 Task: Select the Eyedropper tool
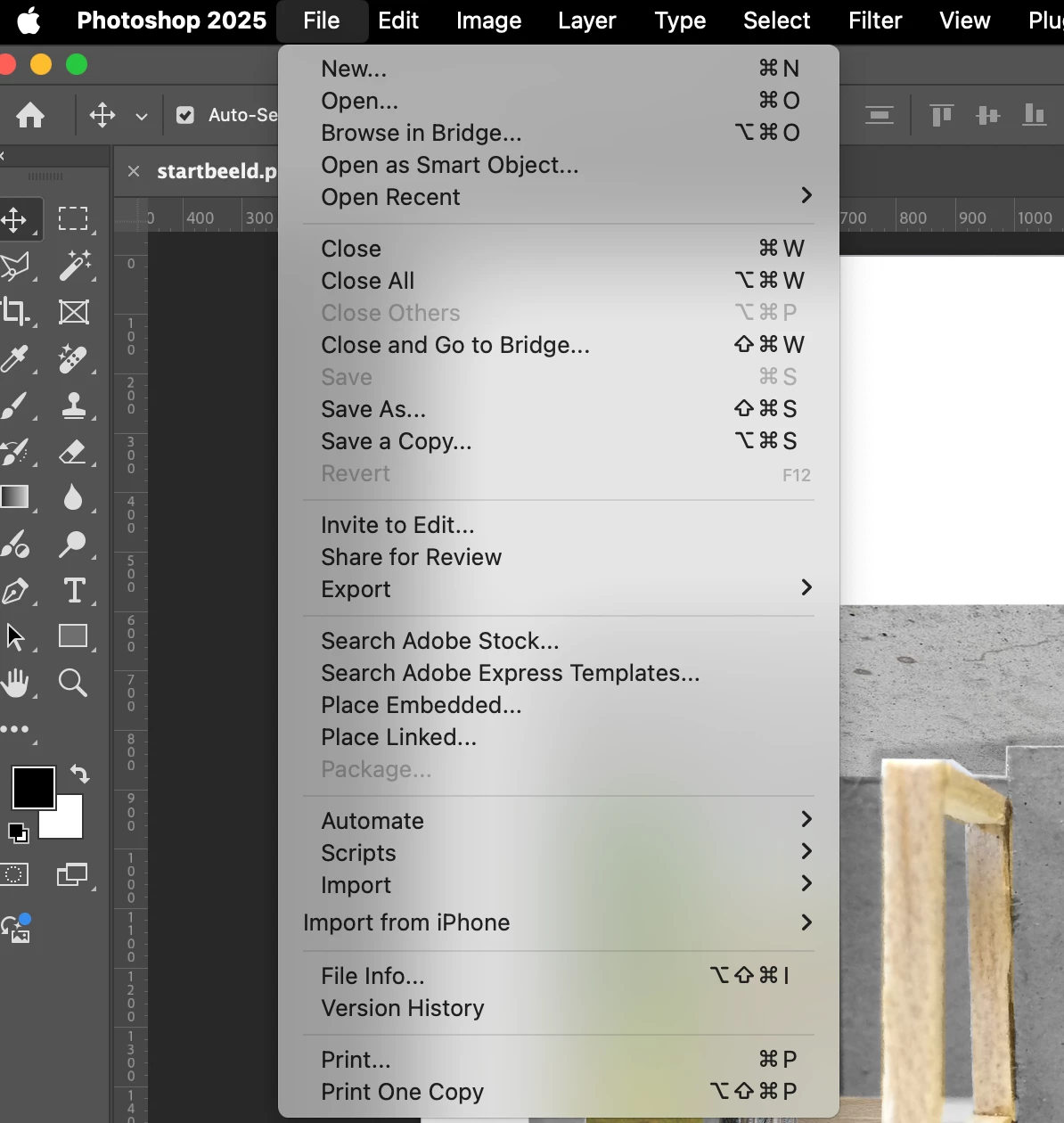15,358
